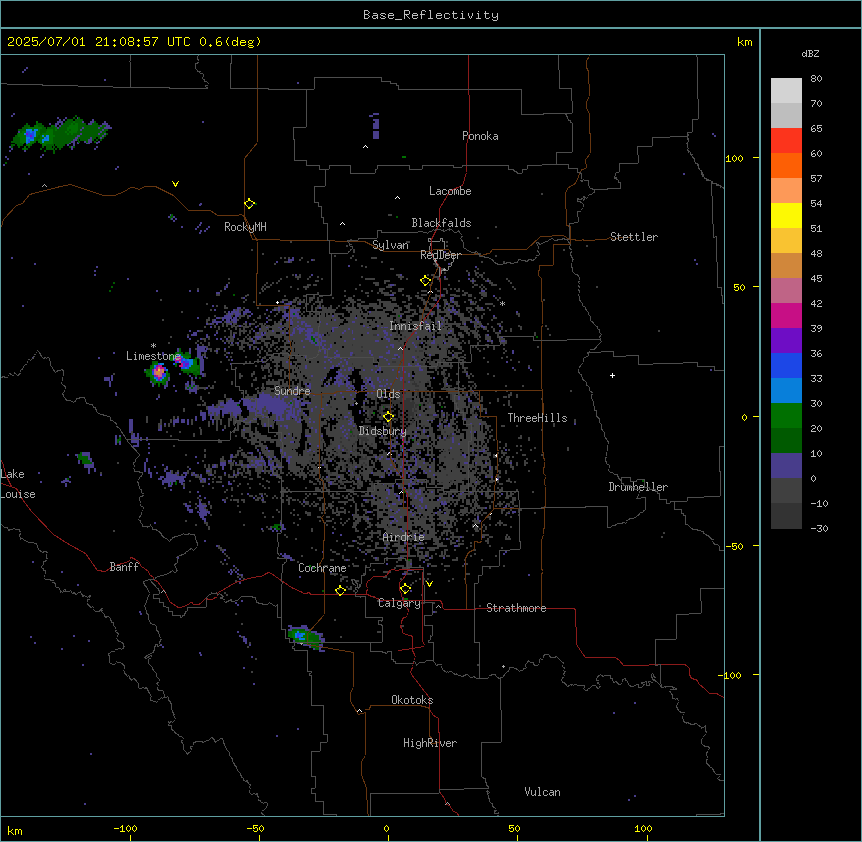This screenshot has height=842, width=862.
Task: Click the dBZ legend heading
Action: 810,54
